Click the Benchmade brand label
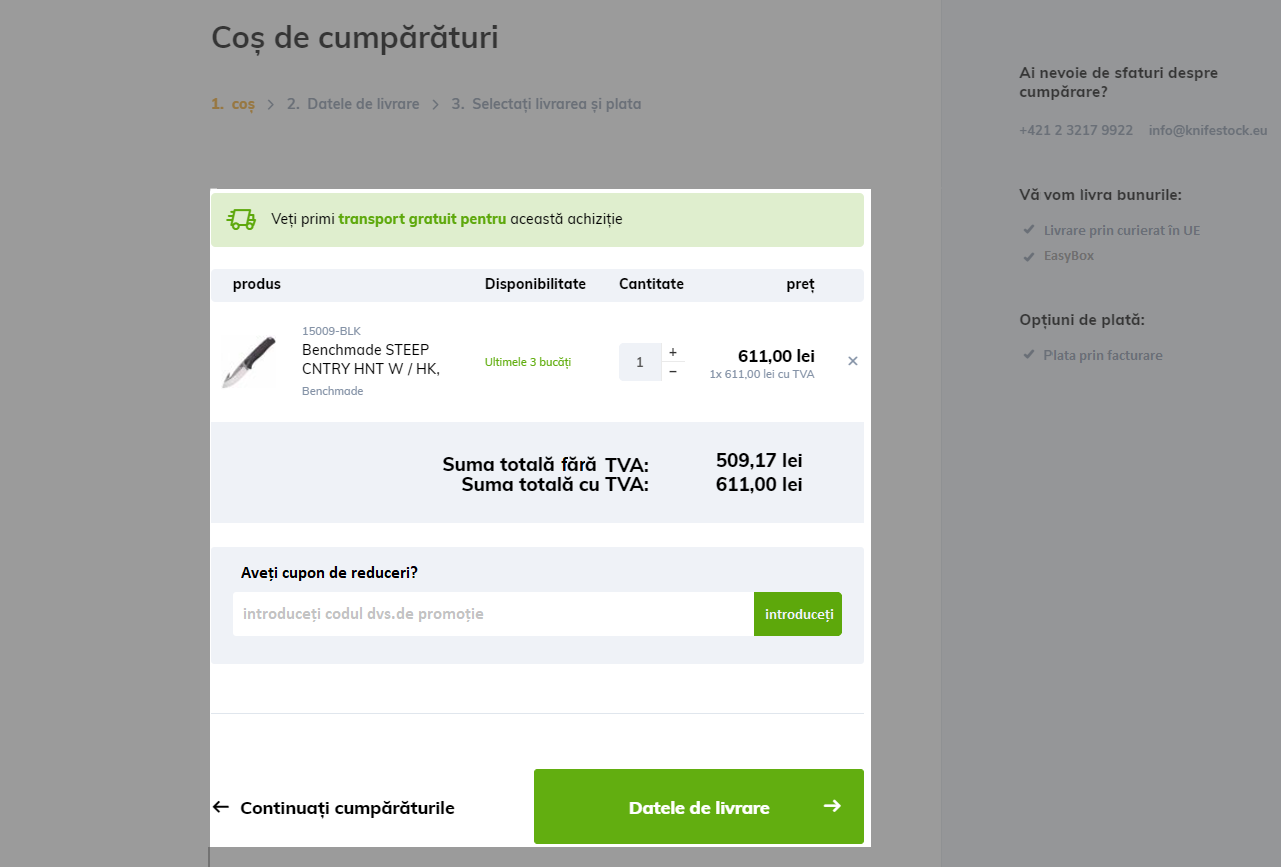This screenshot has height=867, width=1281. [x=332, y=391]
